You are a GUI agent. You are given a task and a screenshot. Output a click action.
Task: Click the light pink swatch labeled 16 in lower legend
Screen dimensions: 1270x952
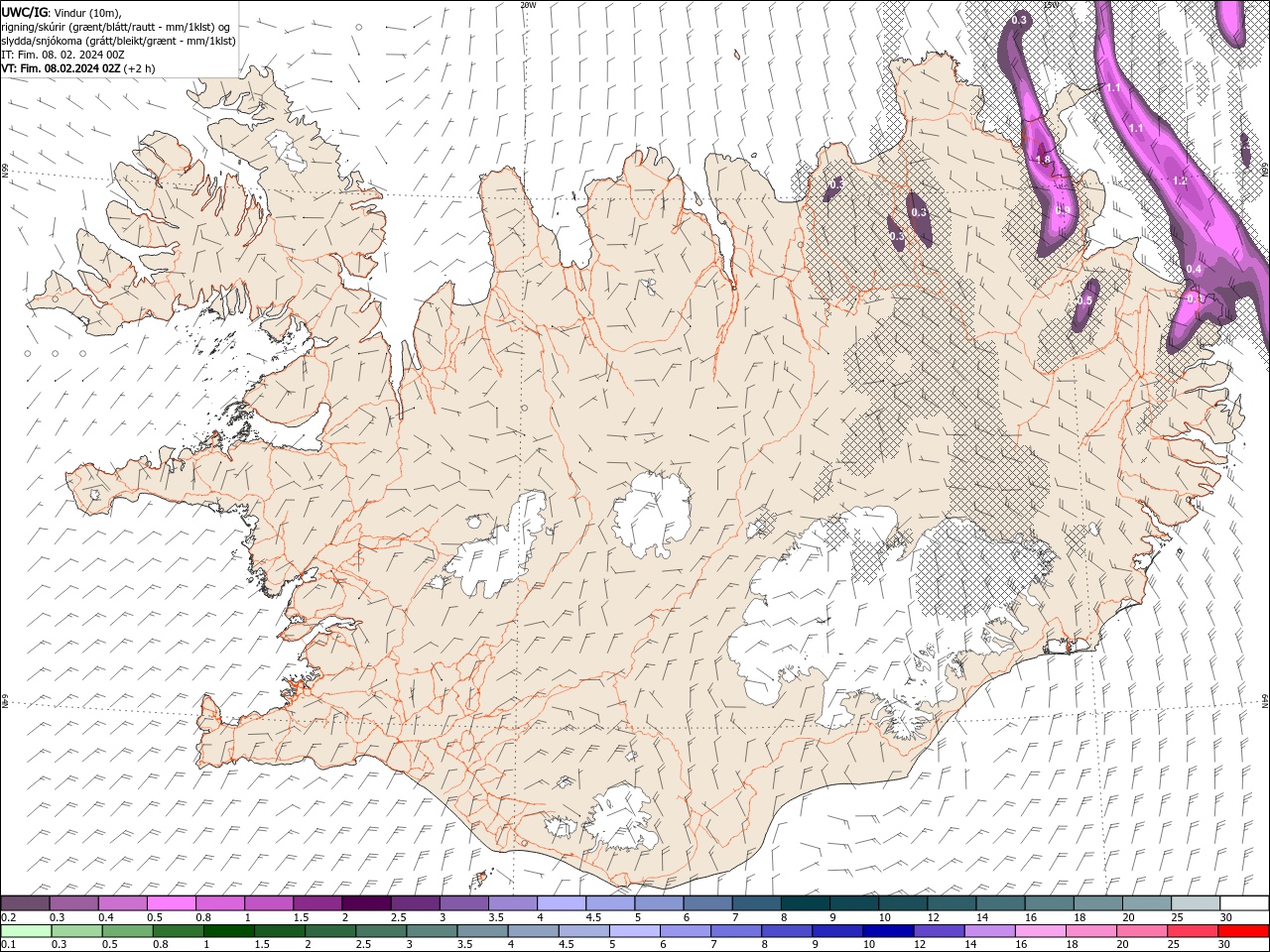pos(1040,931)
